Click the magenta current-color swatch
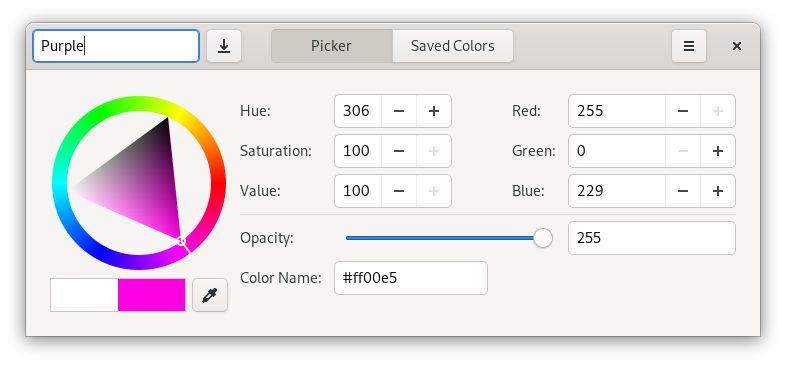The width and height of the screenshot is (786, 365). [152, 295]
